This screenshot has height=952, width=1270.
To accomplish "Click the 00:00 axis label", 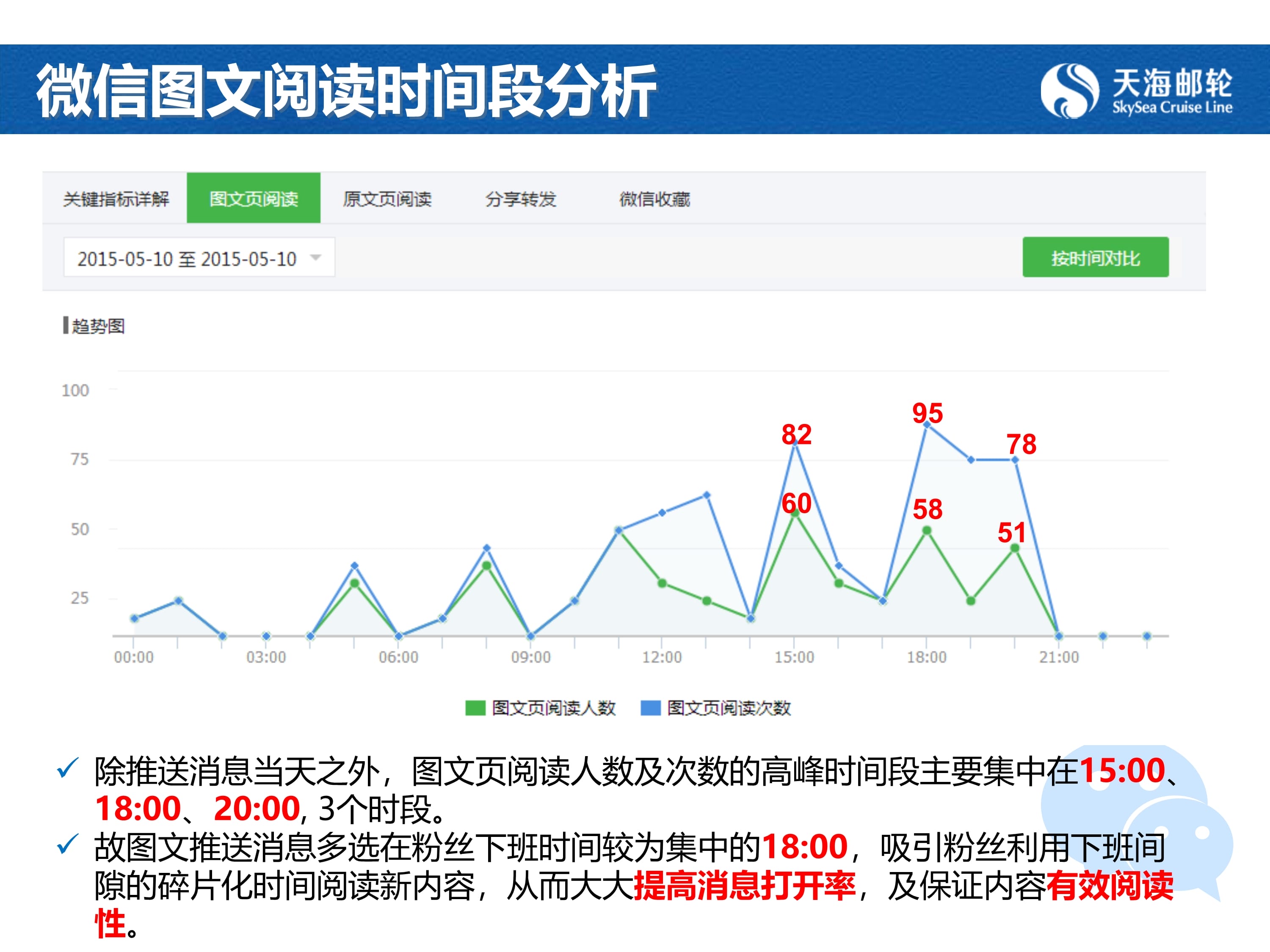I will pos(134,657).
